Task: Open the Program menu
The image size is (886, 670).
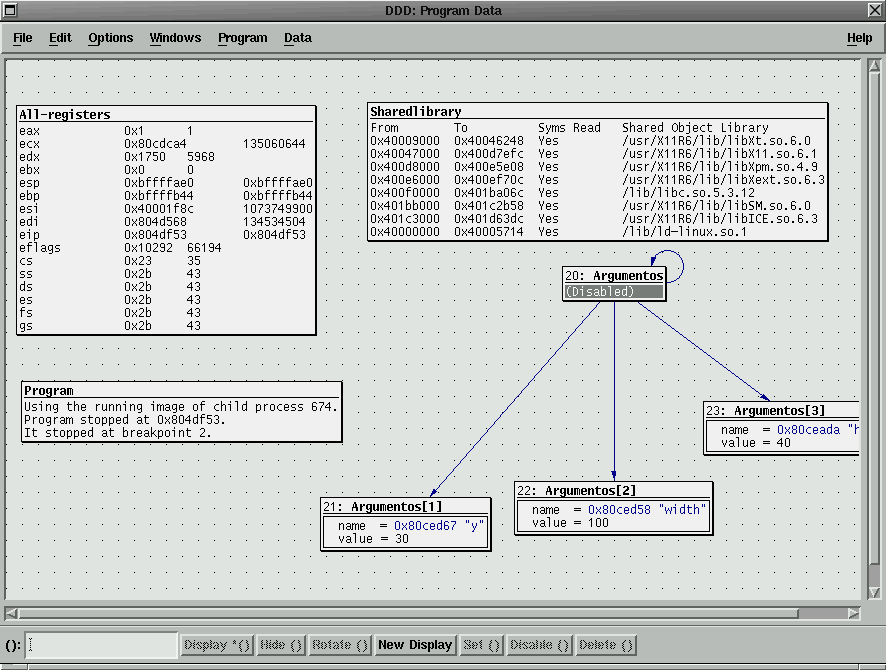Action: click(242, 38)
